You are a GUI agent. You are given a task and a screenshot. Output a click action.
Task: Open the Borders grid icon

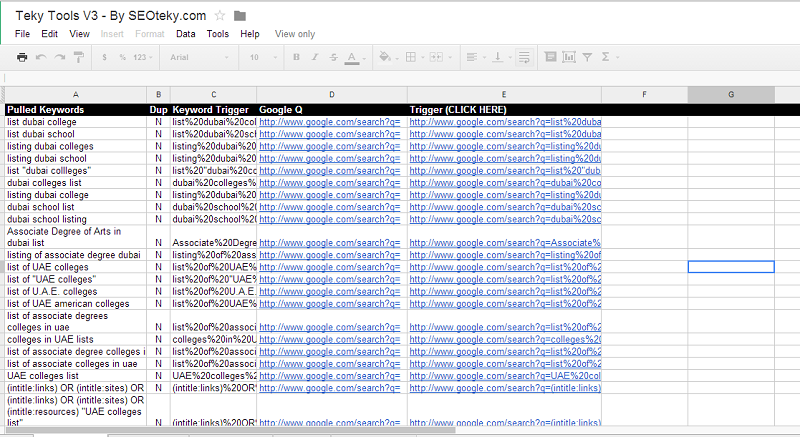pos(411,57)
